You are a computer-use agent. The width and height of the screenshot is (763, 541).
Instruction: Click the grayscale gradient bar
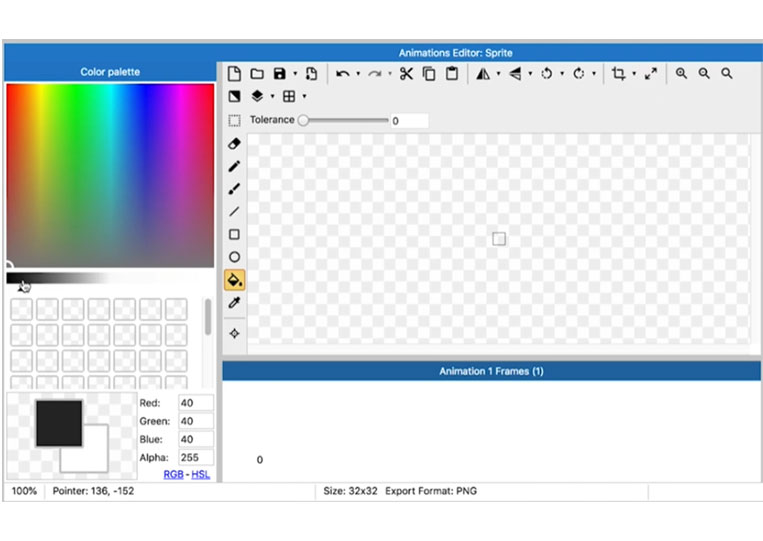tap(110, 278)
